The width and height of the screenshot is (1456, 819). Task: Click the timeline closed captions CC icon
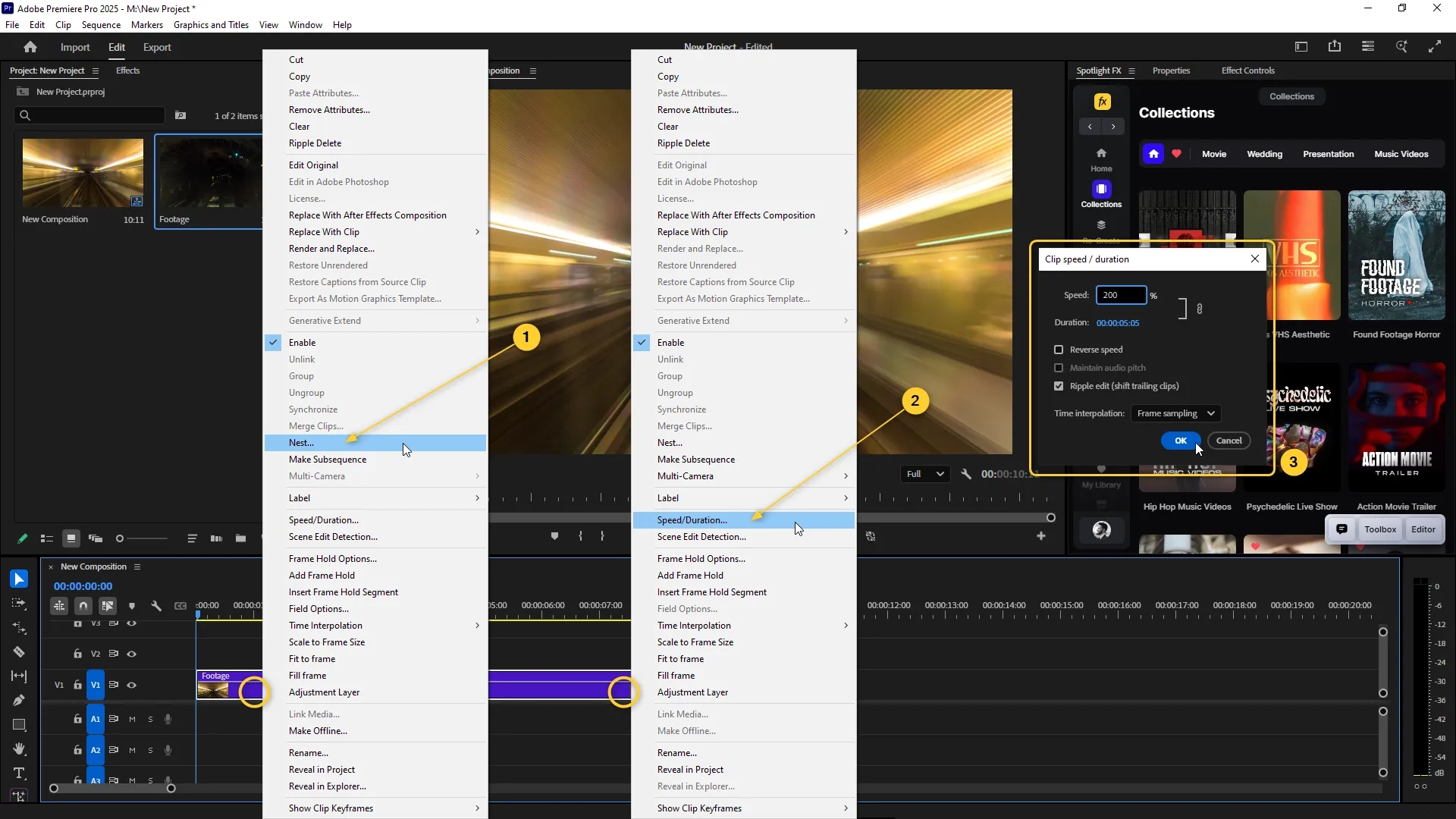[180, 606]
